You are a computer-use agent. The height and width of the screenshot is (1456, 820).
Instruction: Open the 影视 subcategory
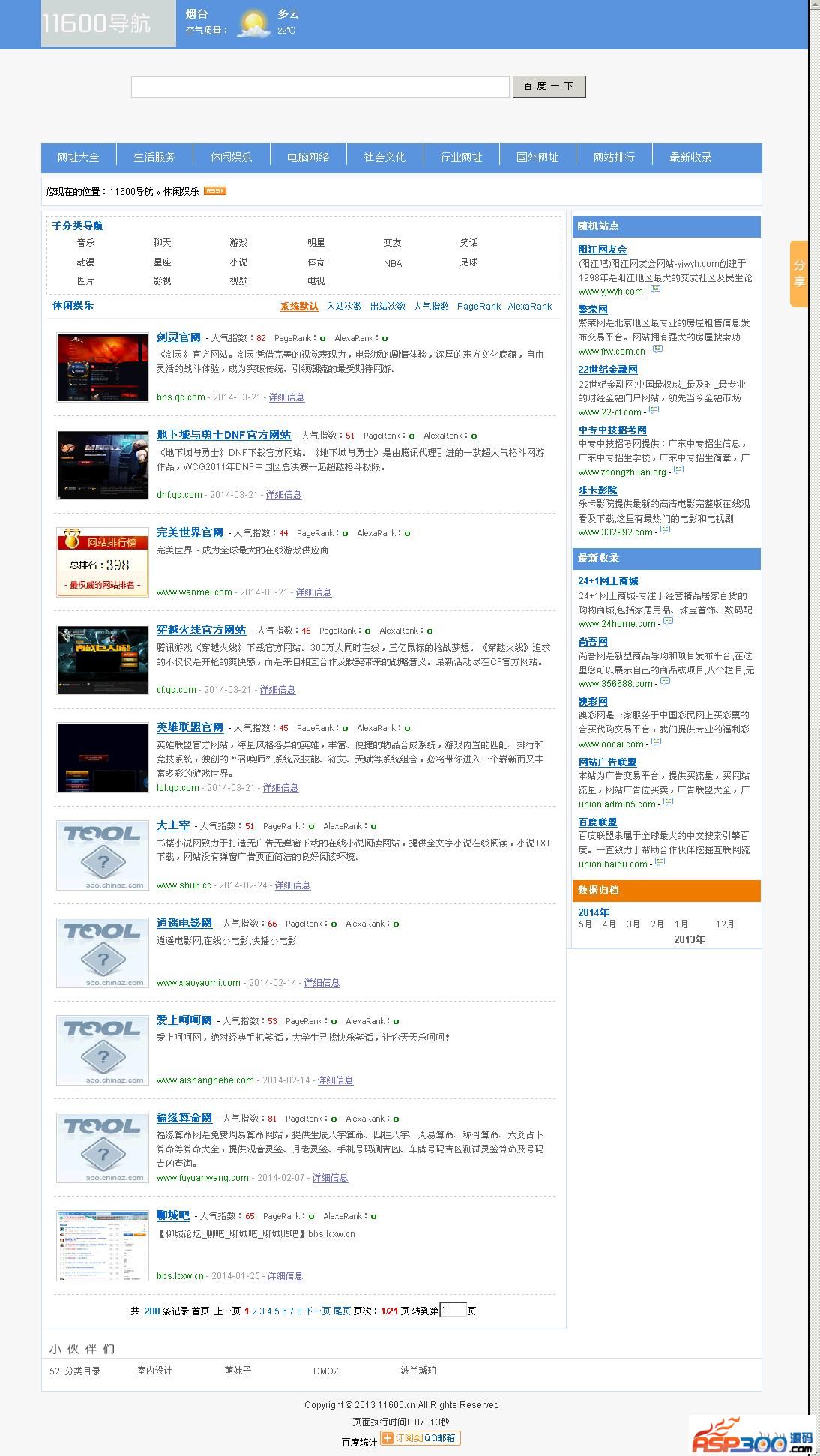tap(163, 281)
